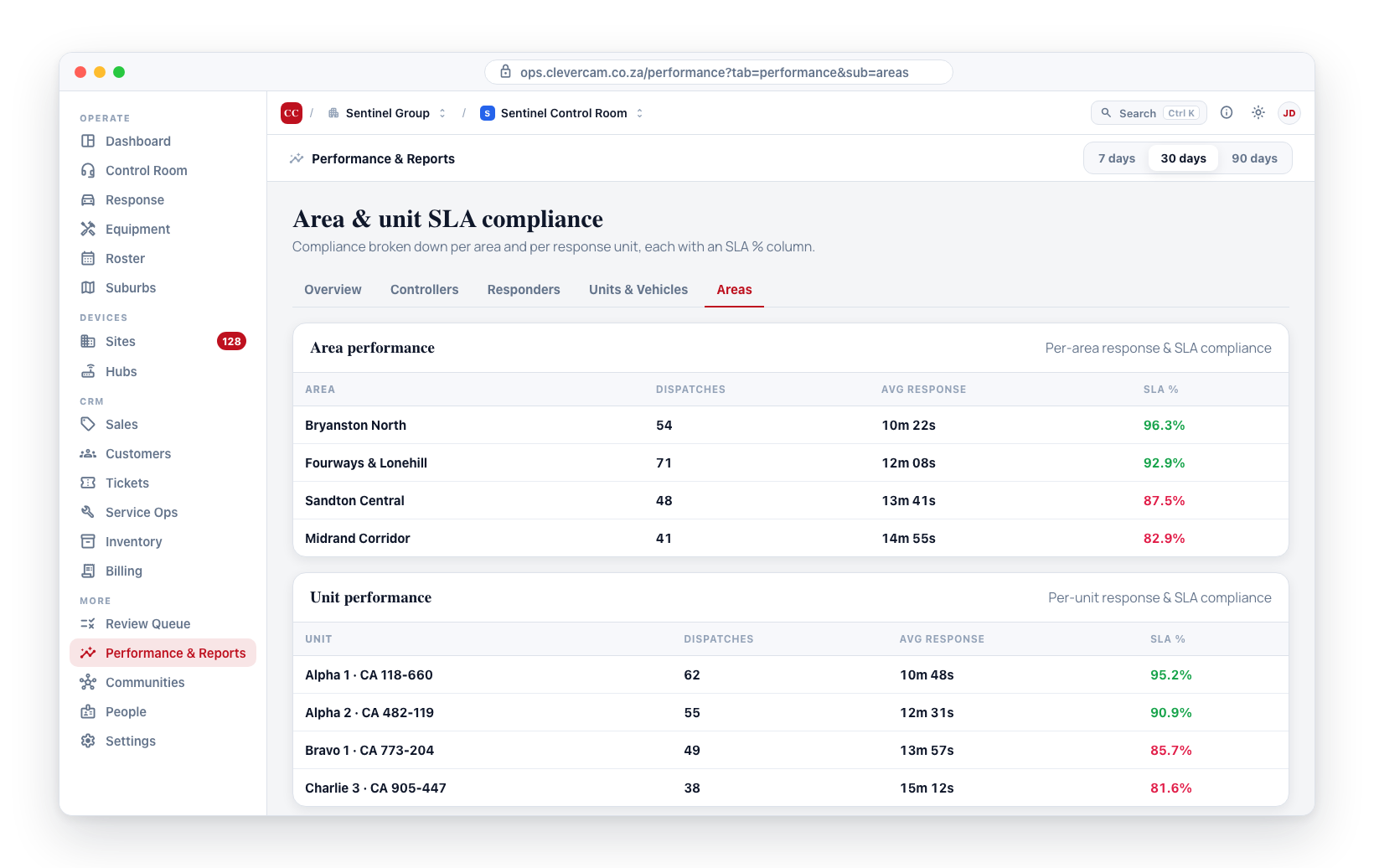Click the Hubs device icon
The width and height of the screenshot is (1374, 868).
tap(88, 371)
